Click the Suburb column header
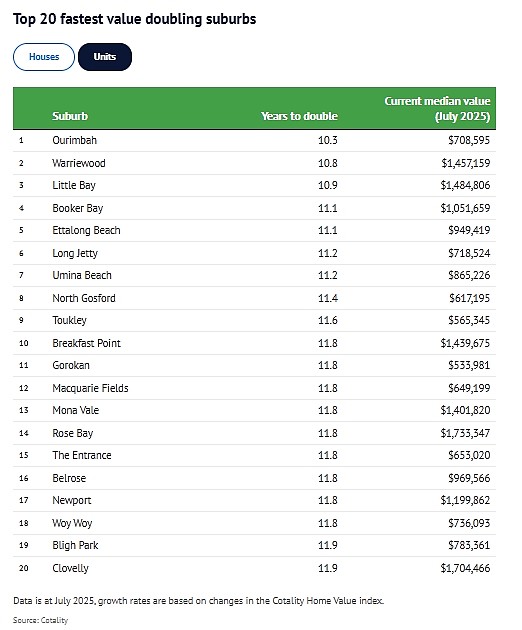This screenshot has width=522, height=630. pos(70,116)
